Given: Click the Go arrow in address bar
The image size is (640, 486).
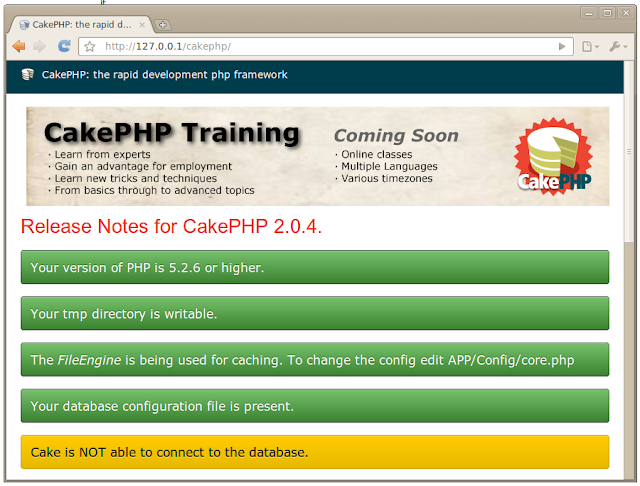Looking at the screenshot, I should click(562, 47).
